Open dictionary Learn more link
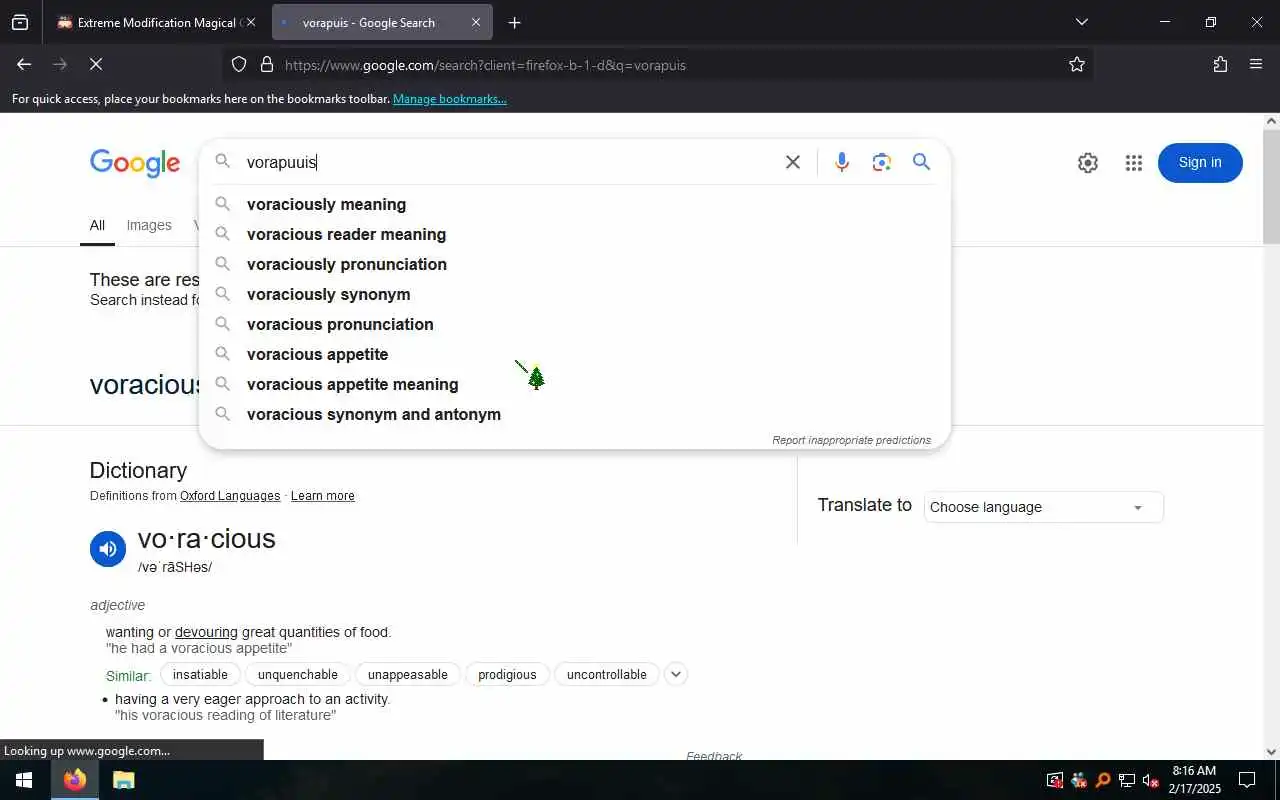 322,496
